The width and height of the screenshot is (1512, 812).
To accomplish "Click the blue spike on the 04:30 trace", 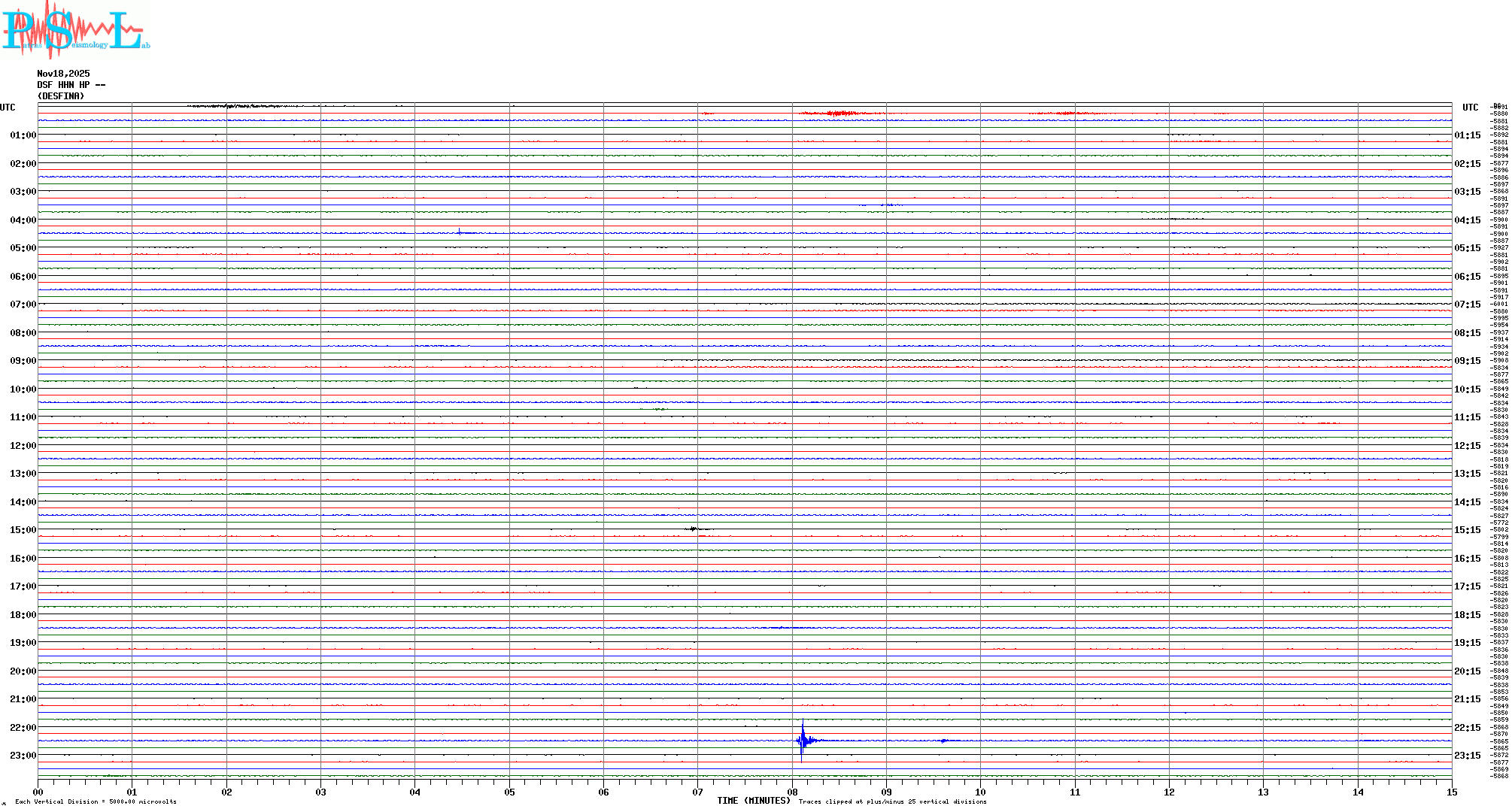I will 459,232.
